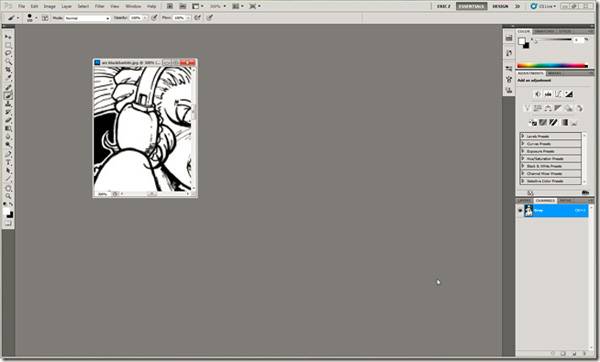The image size is (600, 362).
Task: Select the Spot Healing Brush tool
Action: 8,87
